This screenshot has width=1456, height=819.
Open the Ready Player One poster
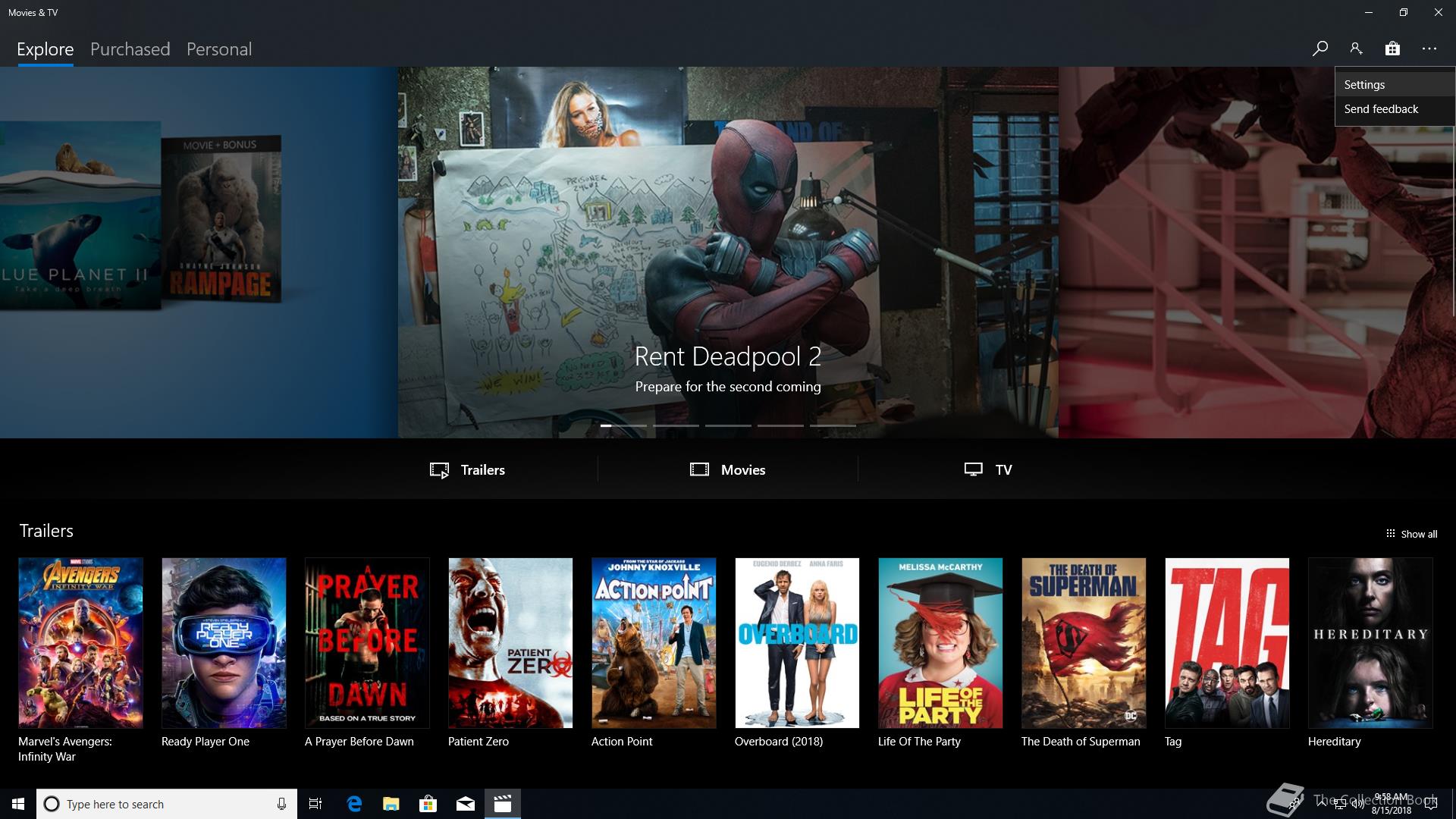point(224,643)
